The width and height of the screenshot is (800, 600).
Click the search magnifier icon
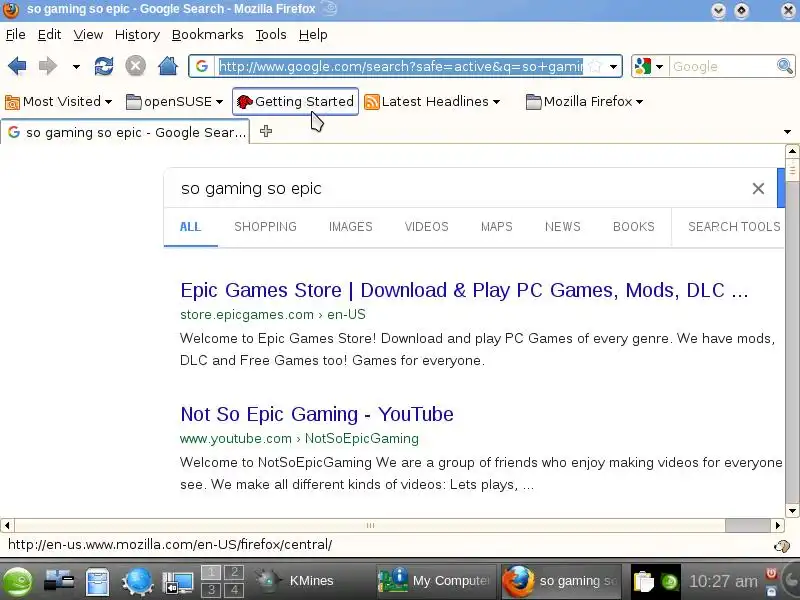(x=785, y=66)
